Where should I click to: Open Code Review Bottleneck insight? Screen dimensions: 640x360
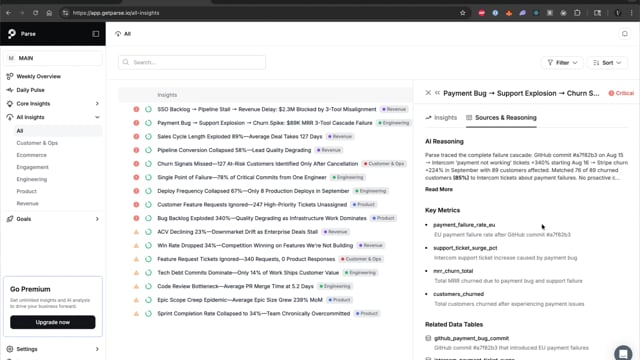pyautogui.click(x=236, y=286)
